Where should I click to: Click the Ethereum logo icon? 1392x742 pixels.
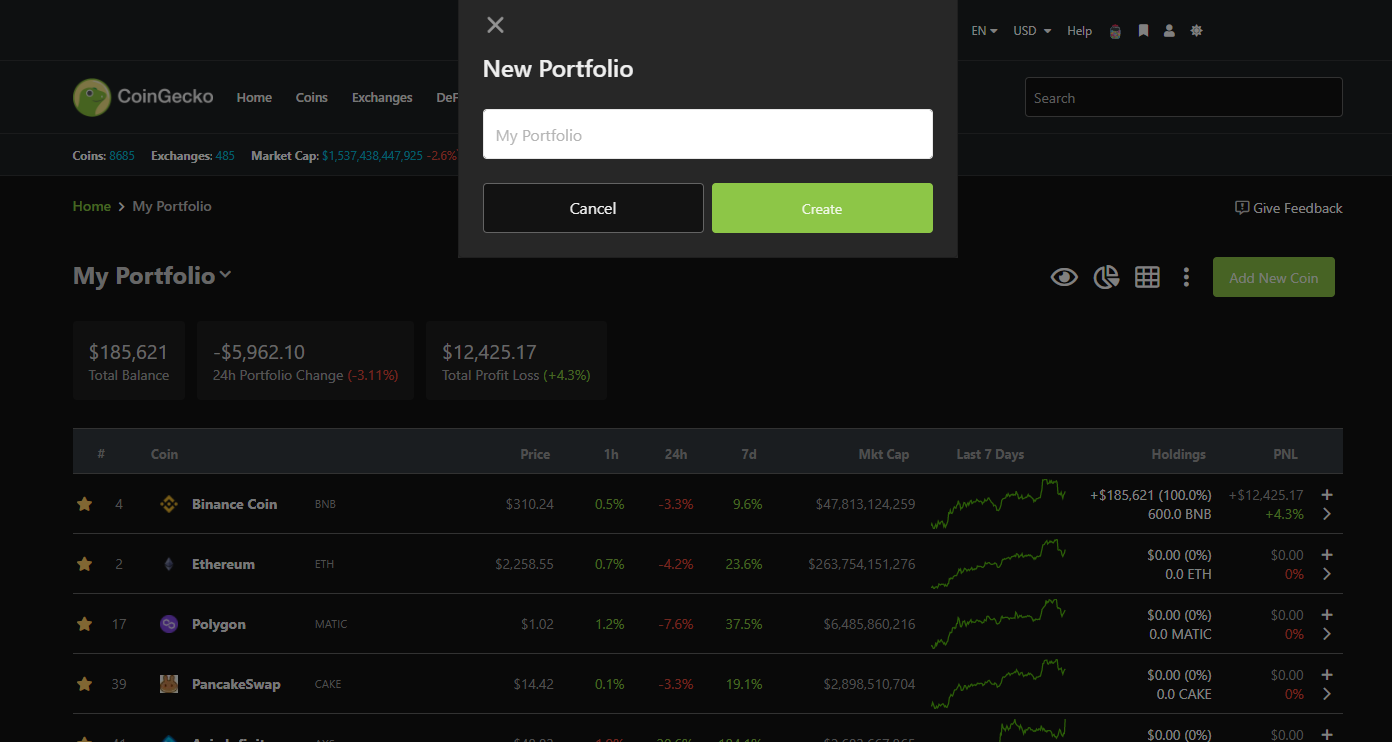[169, 564]
